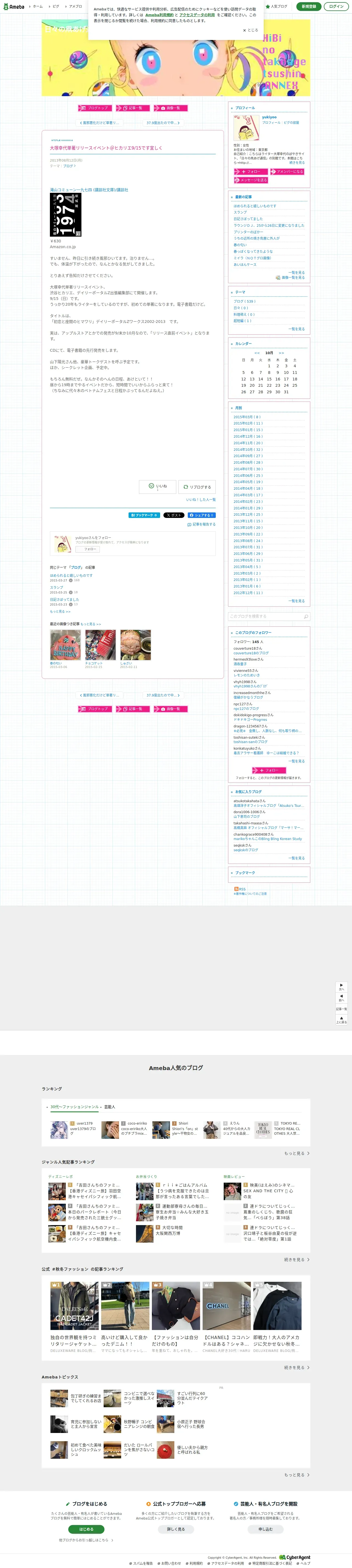Open article title 大塚幸代単著リリースイベント

(x=106, y=148)
